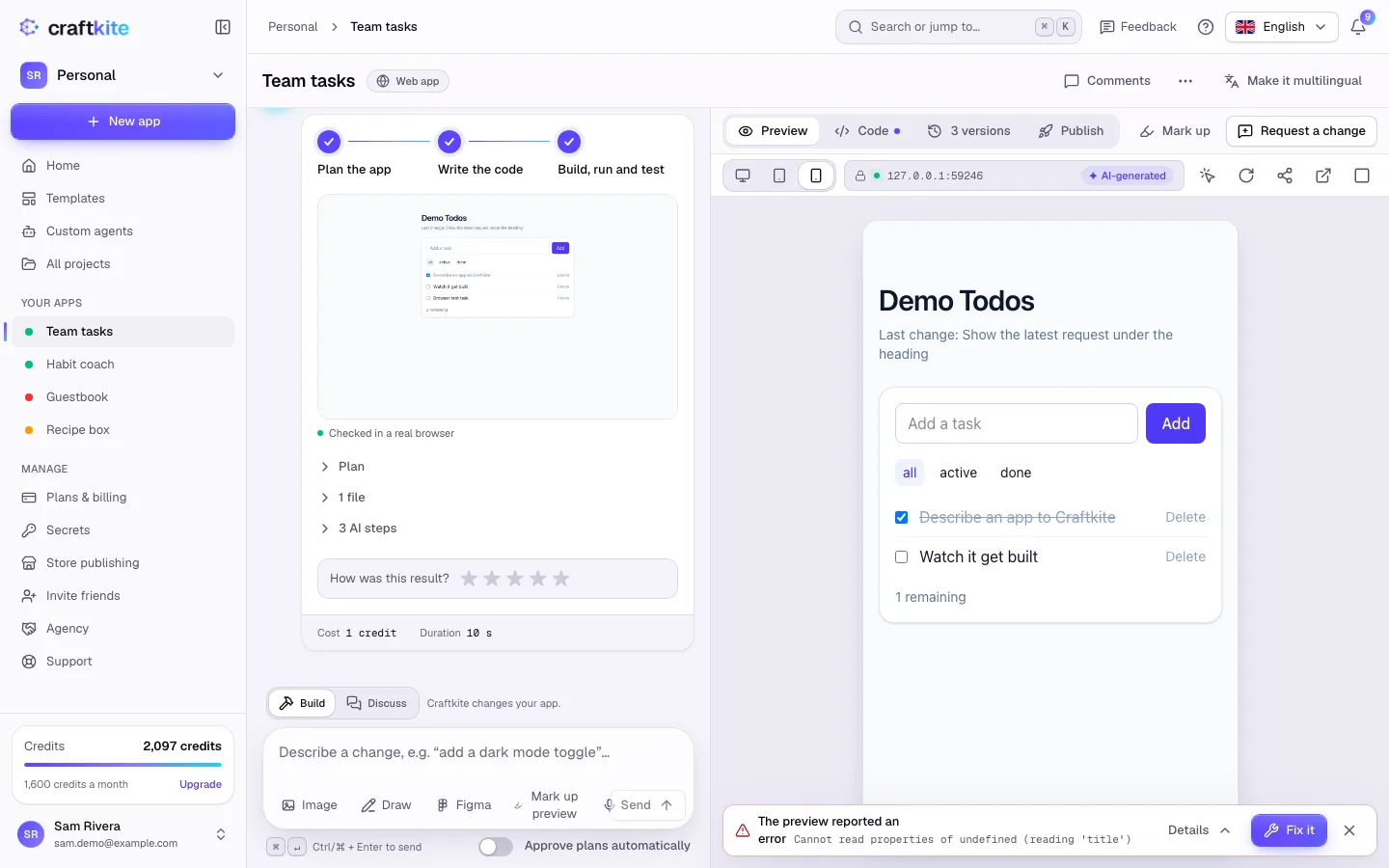Click the Upgrade credits link

[201, 785]
